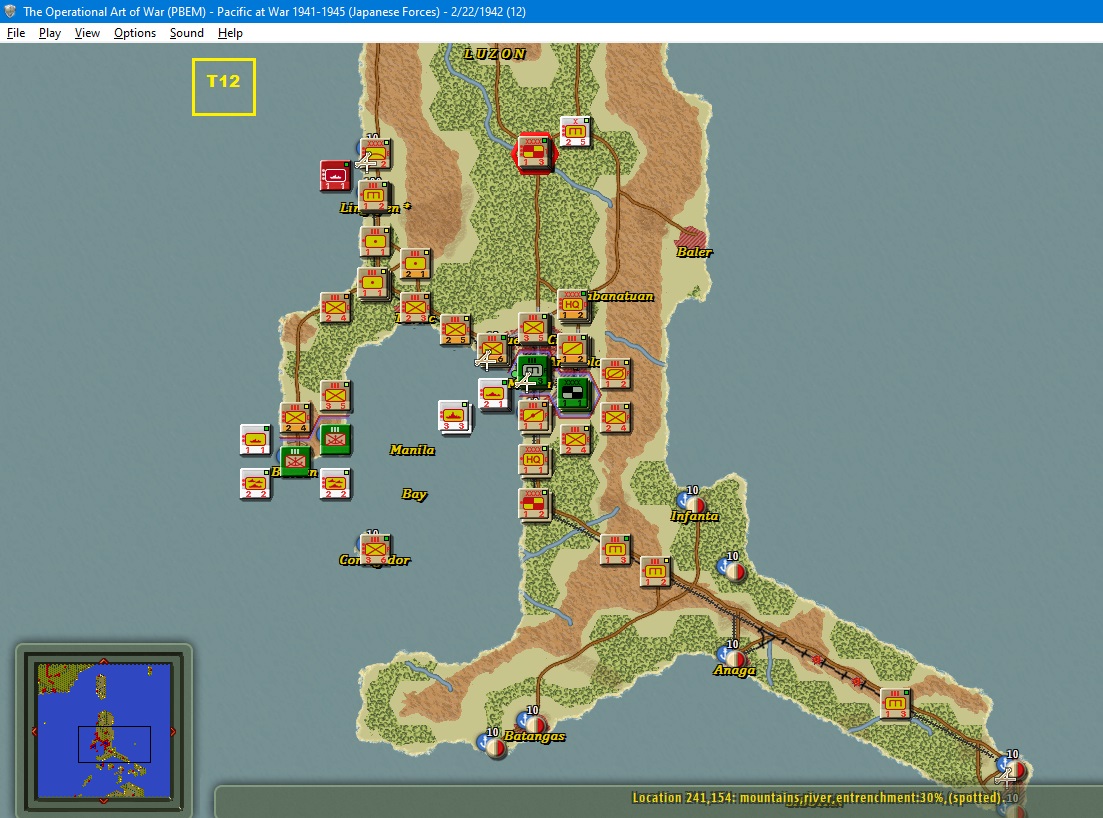Screen dimensions: 1103x818
Task: Click the Bay map label
Action: [414, 494]
